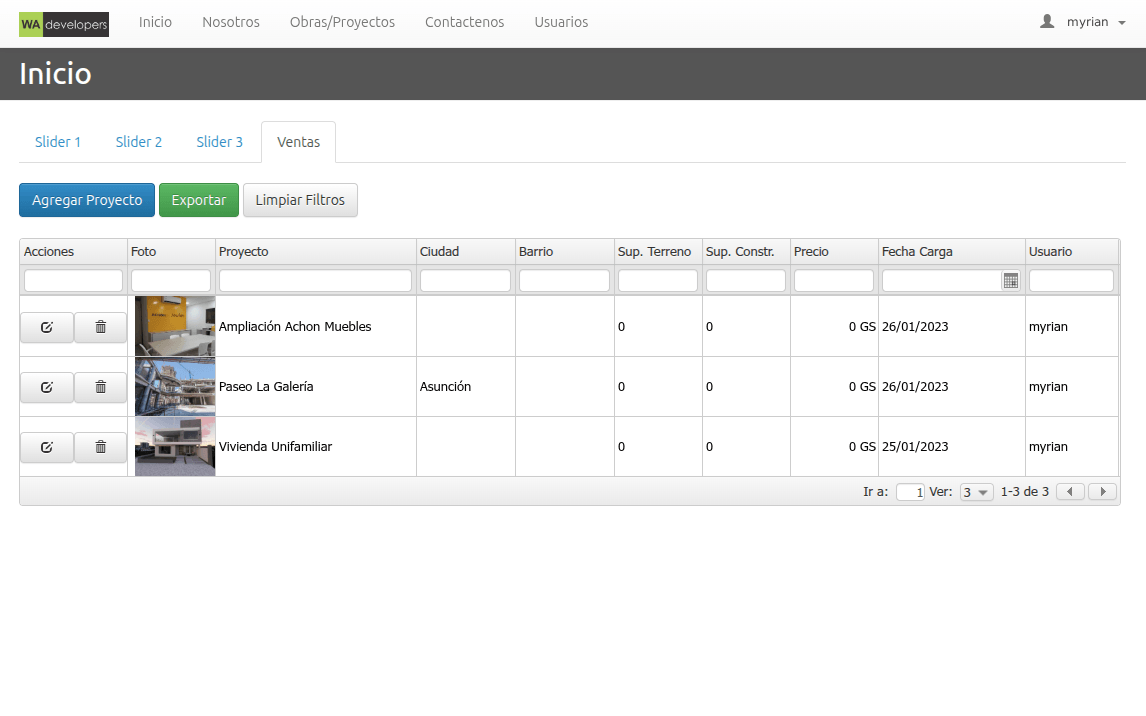Switch to the Slider 2 tab
The height and width of the screenshot is (716, 1146).
tap(139, 142)
